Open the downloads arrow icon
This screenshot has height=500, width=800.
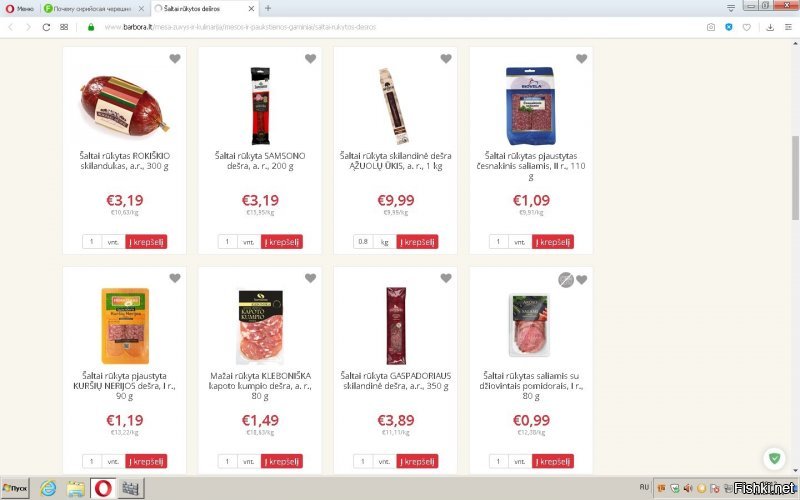pos(770,27)
